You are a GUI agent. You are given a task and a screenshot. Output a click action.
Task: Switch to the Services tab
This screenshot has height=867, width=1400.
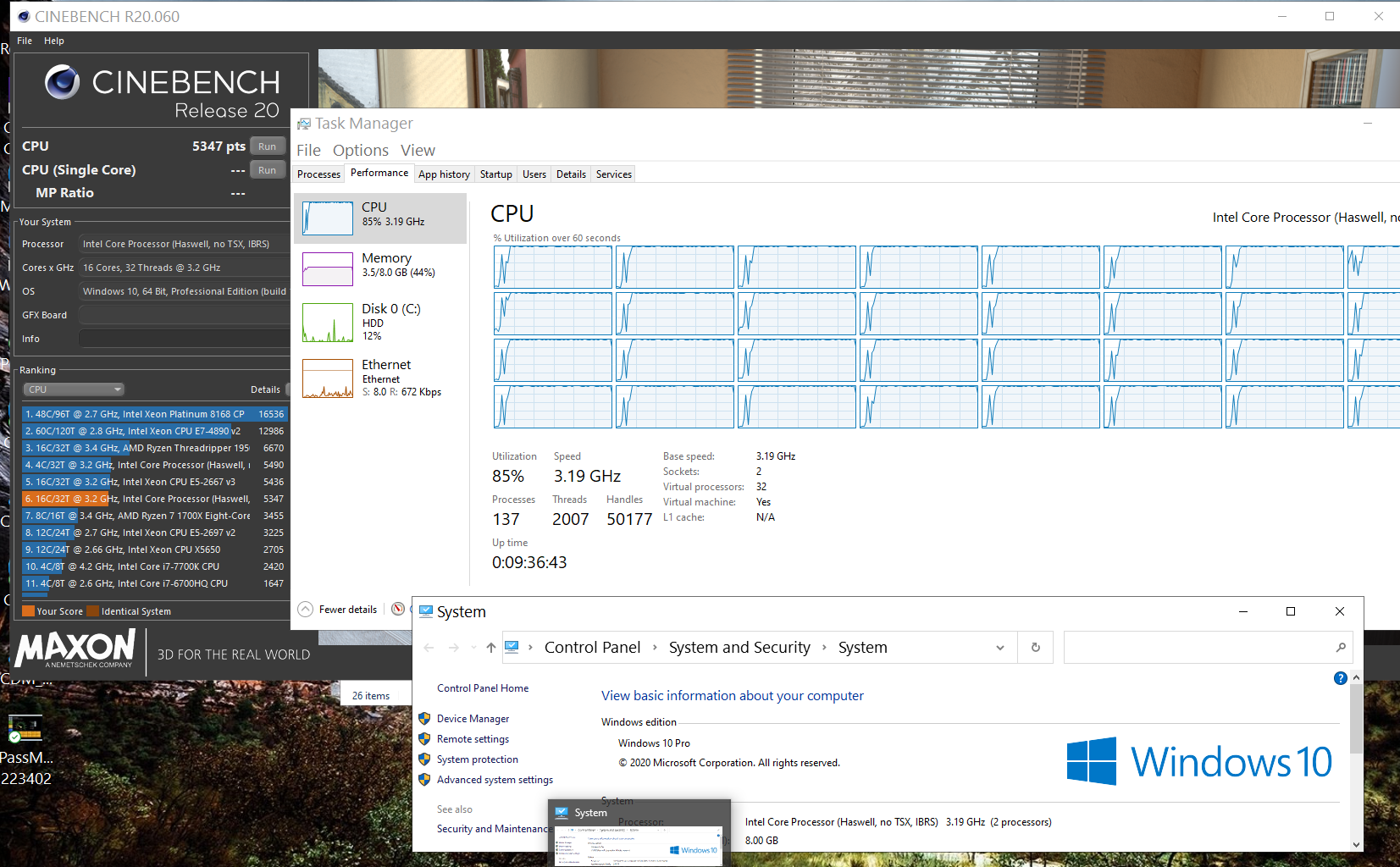(612, 174)
